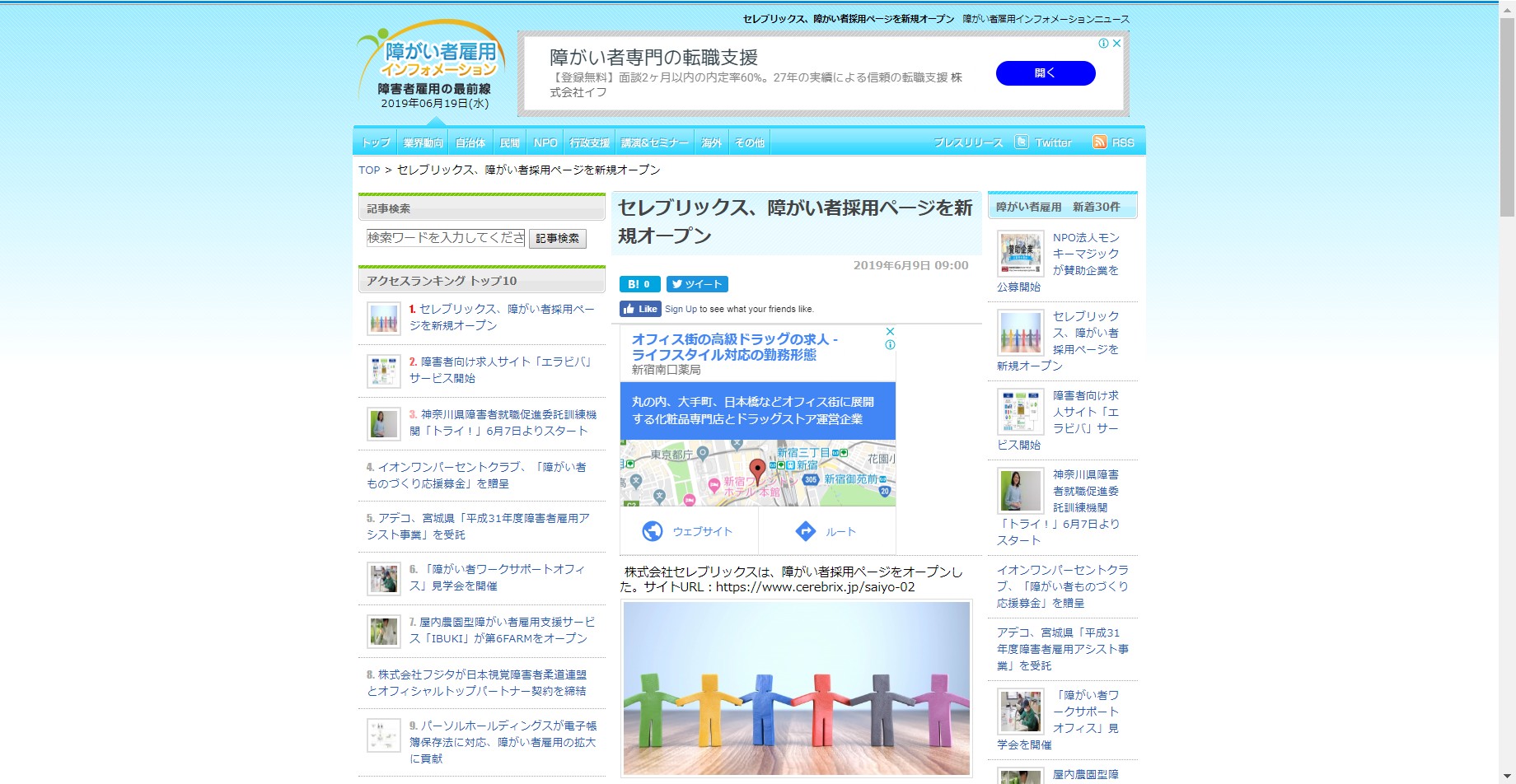The image size is (1516, 784).
Task: Close the top banner ad with X
Action: [1116, 44]
